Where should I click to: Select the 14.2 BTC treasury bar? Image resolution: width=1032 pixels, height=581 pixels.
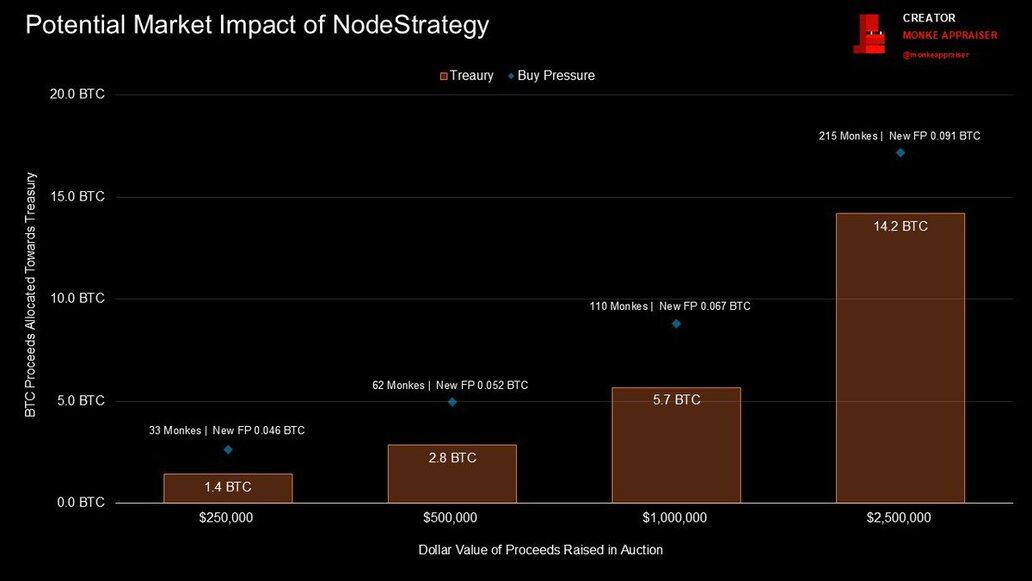pos(900,358)
